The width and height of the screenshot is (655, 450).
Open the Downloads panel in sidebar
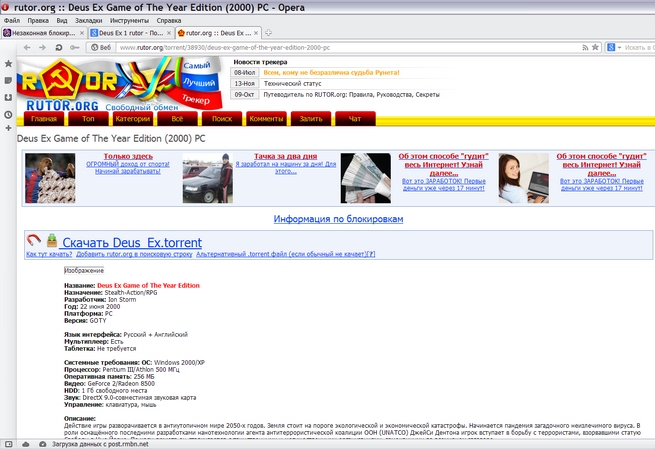tap(8, 97)
